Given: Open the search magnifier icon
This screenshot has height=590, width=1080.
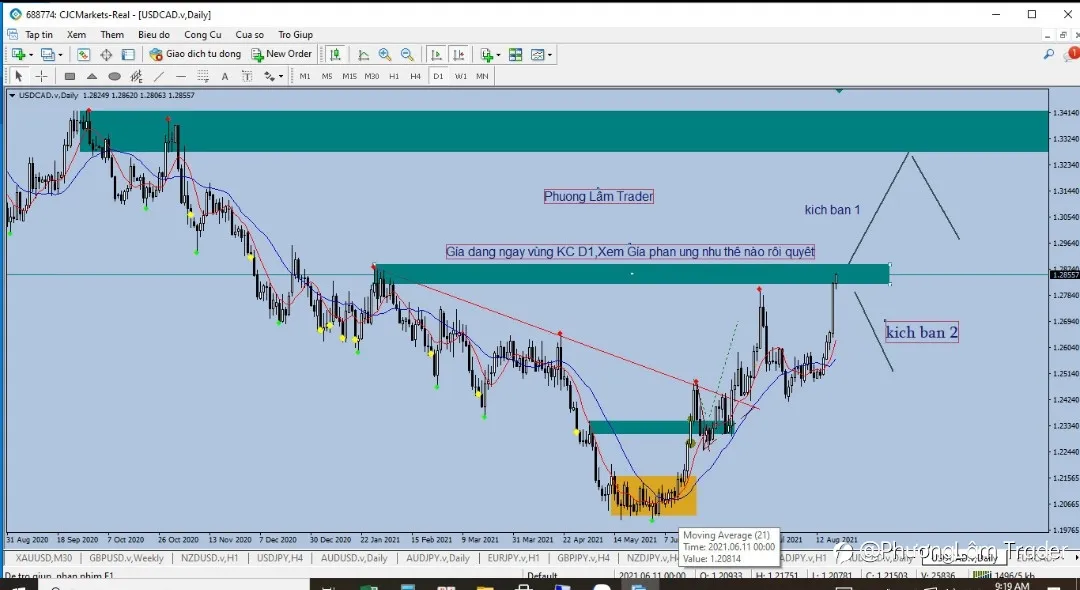Looking at the screenshot, I should click(x=1048, y=54).
